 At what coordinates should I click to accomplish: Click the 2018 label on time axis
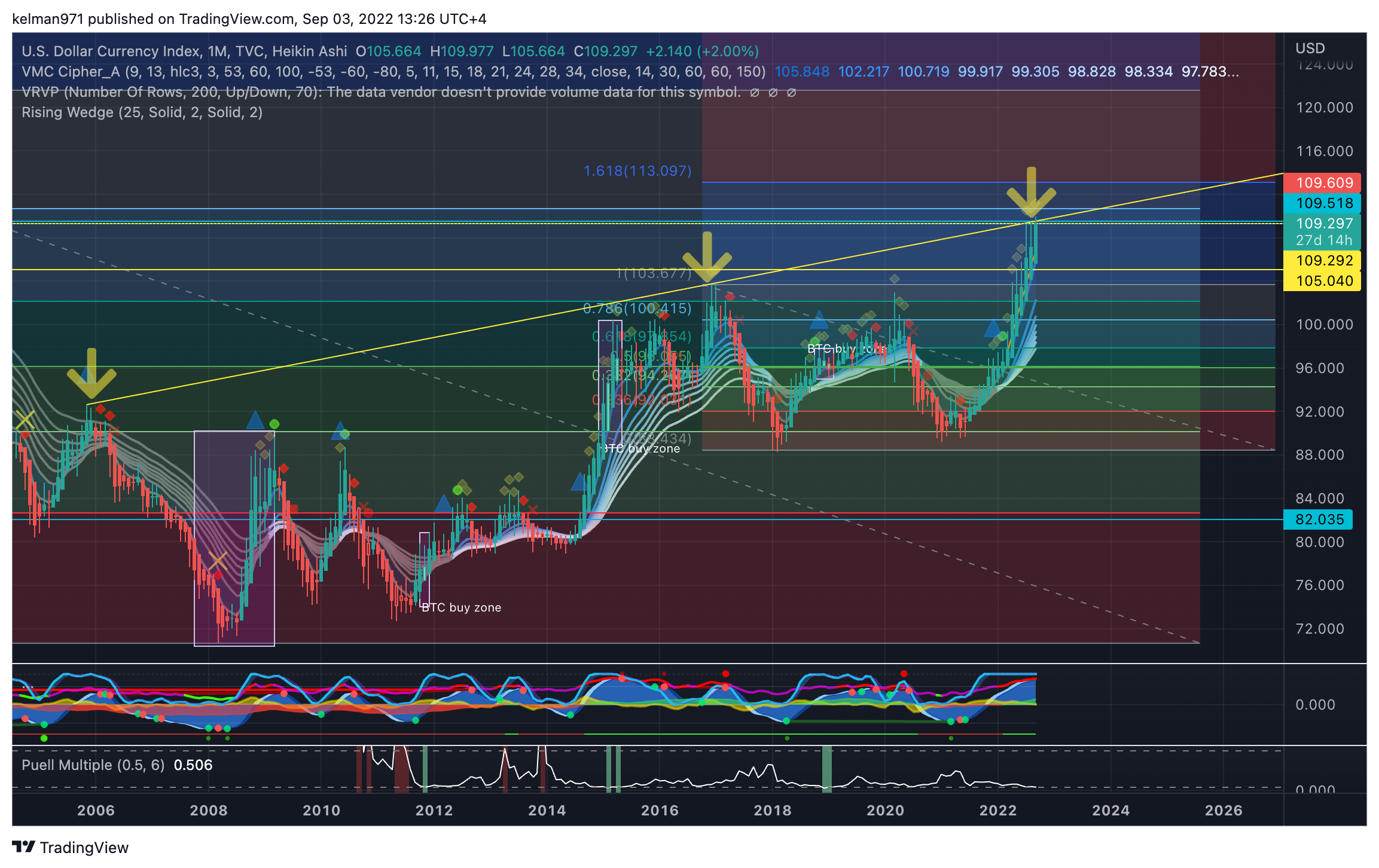[x=773, y=811]
